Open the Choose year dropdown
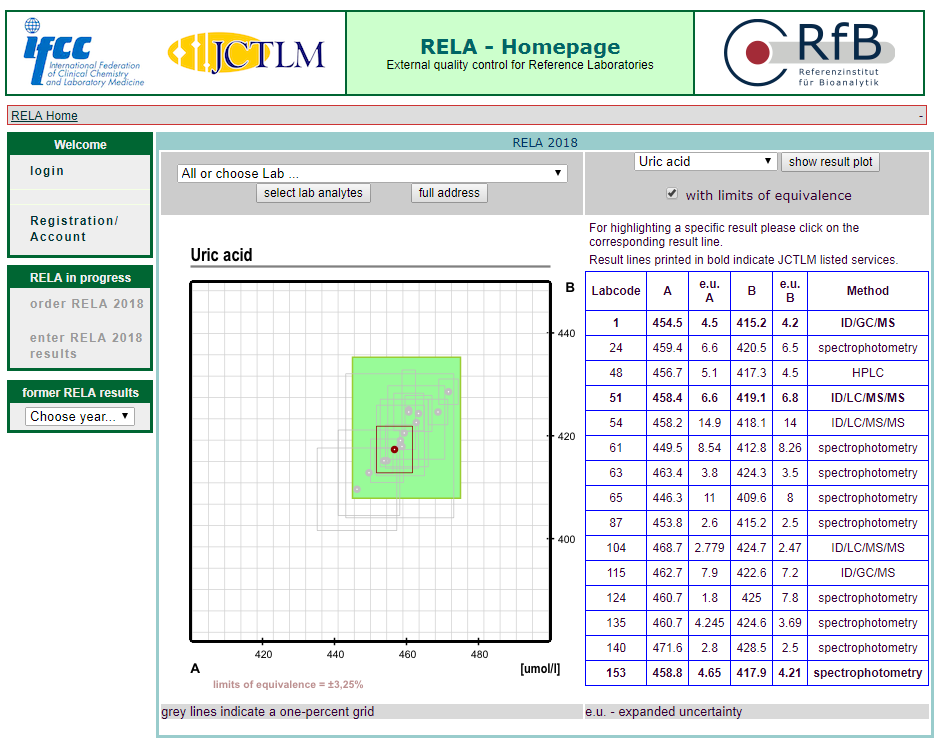Image resolution: width=935 pixels, height=740 pixels. point(80,416)
